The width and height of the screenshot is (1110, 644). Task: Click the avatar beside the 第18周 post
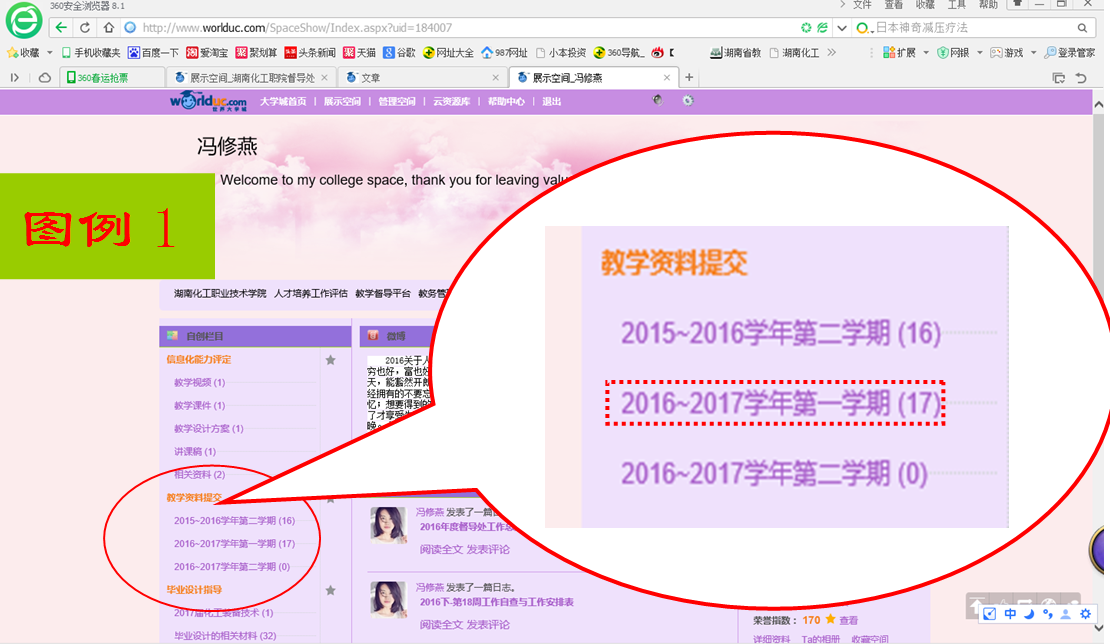tap(388, 600)
